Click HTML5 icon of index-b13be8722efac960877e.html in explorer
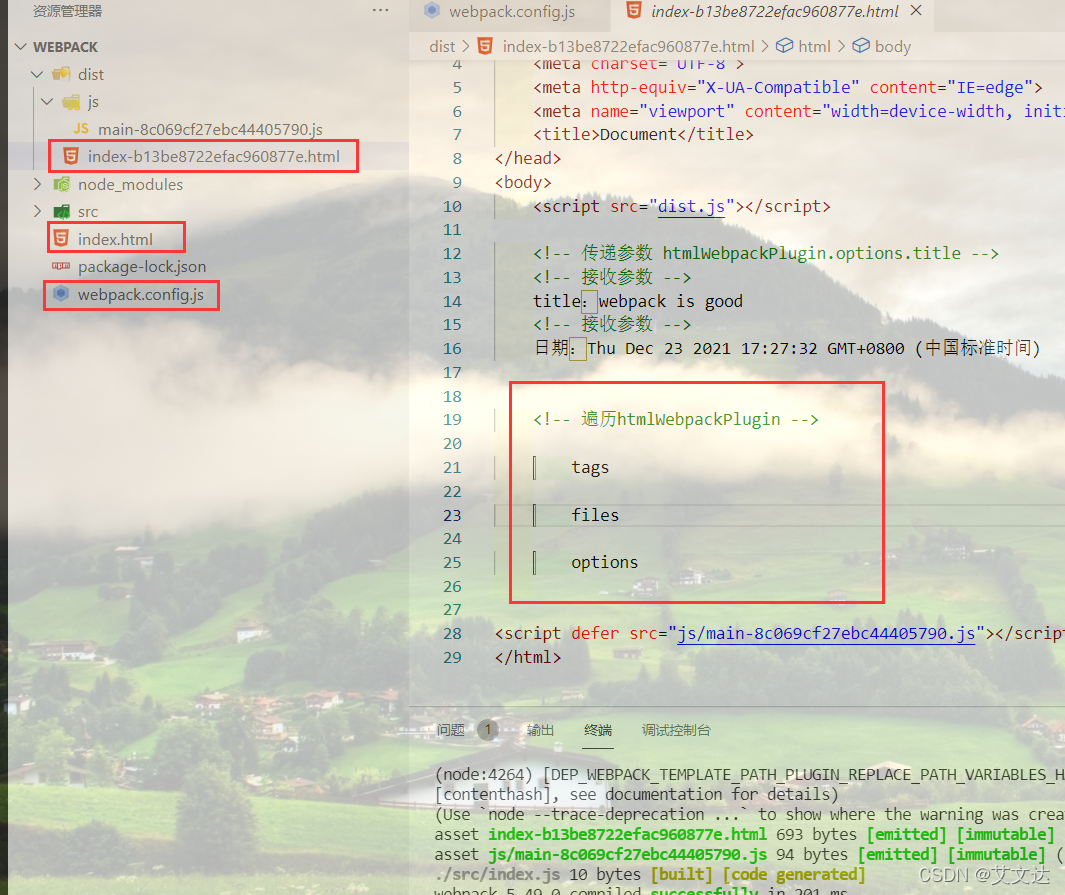 tap(71, 156)
